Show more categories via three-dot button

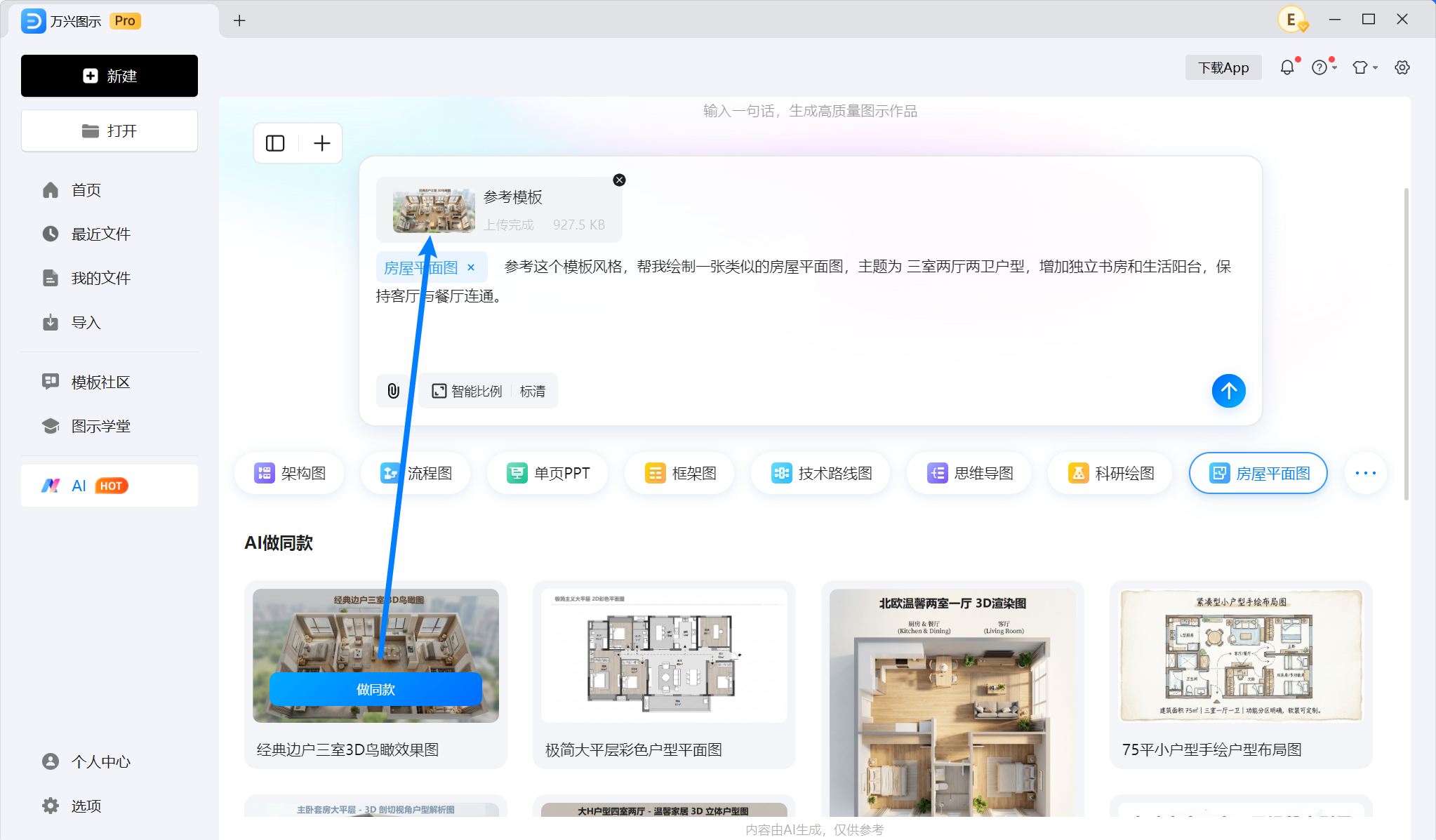1366,473
